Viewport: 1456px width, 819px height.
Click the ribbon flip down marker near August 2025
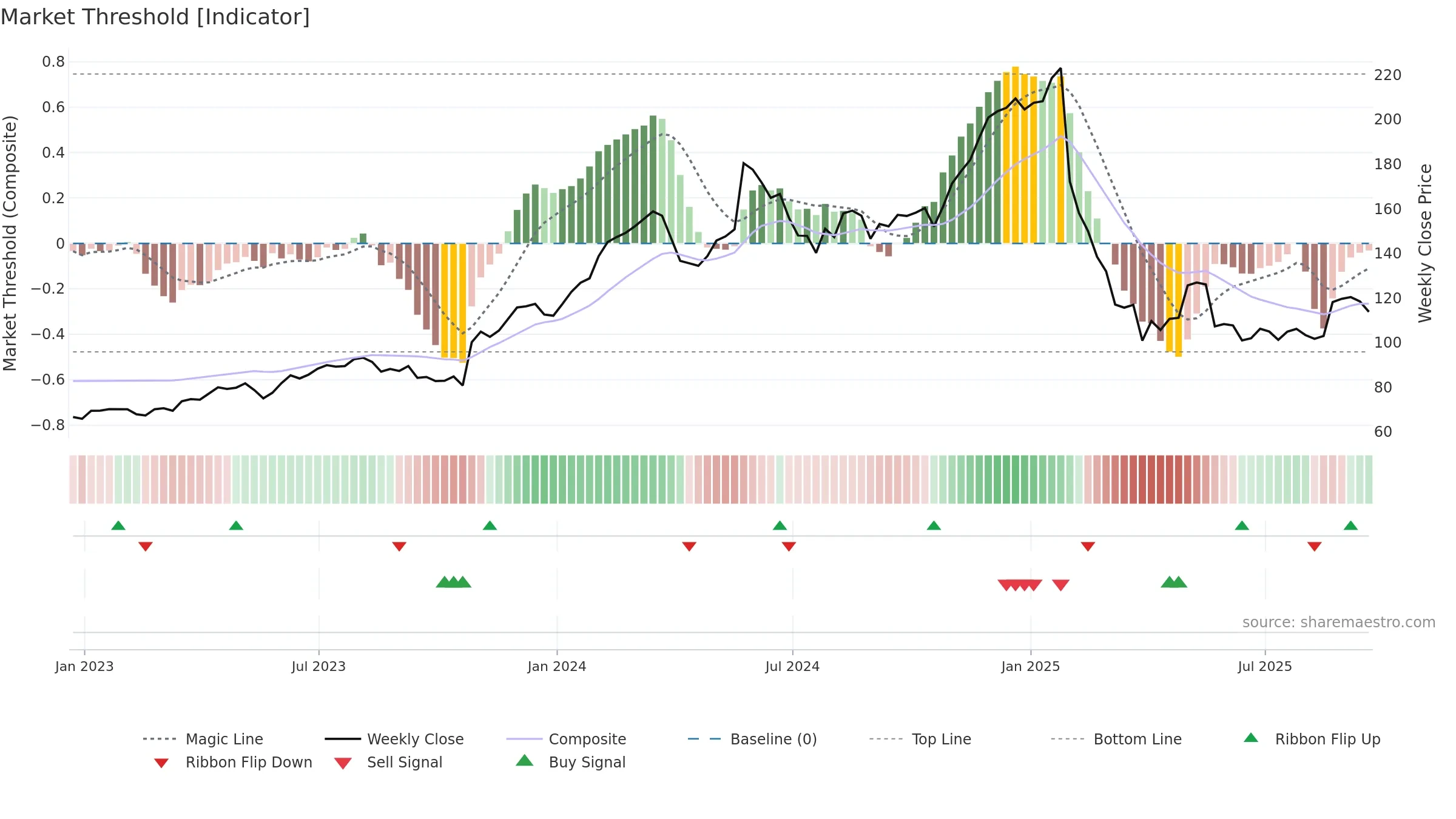[x=1315, y=547]
